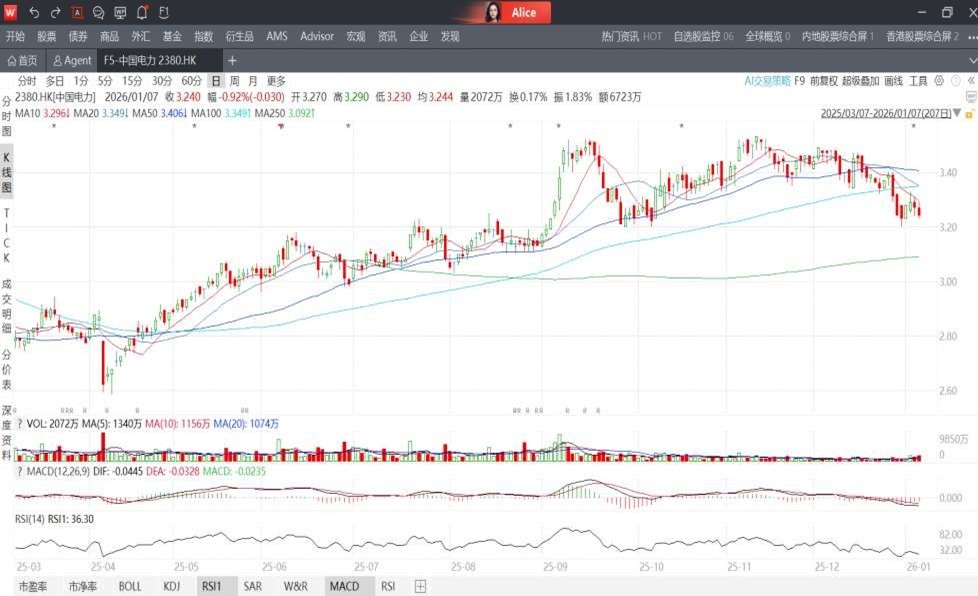Select the 60分 period button
The image size is (978, 596).
[x=191, y=81]
